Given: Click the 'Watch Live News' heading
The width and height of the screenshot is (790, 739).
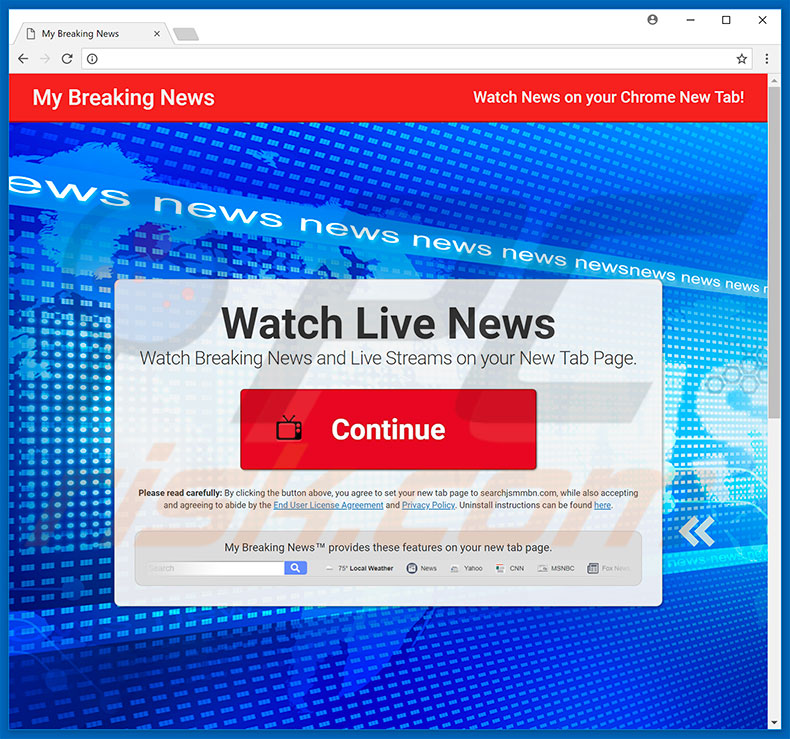Looking at the screenshot, I should coord(388,323).
